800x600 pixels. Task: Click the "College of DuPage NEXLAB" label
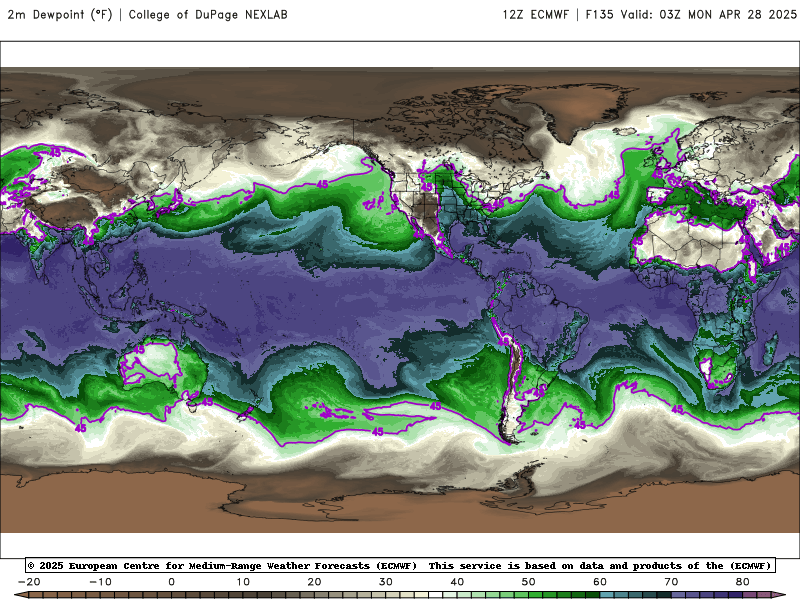[208, 15]
